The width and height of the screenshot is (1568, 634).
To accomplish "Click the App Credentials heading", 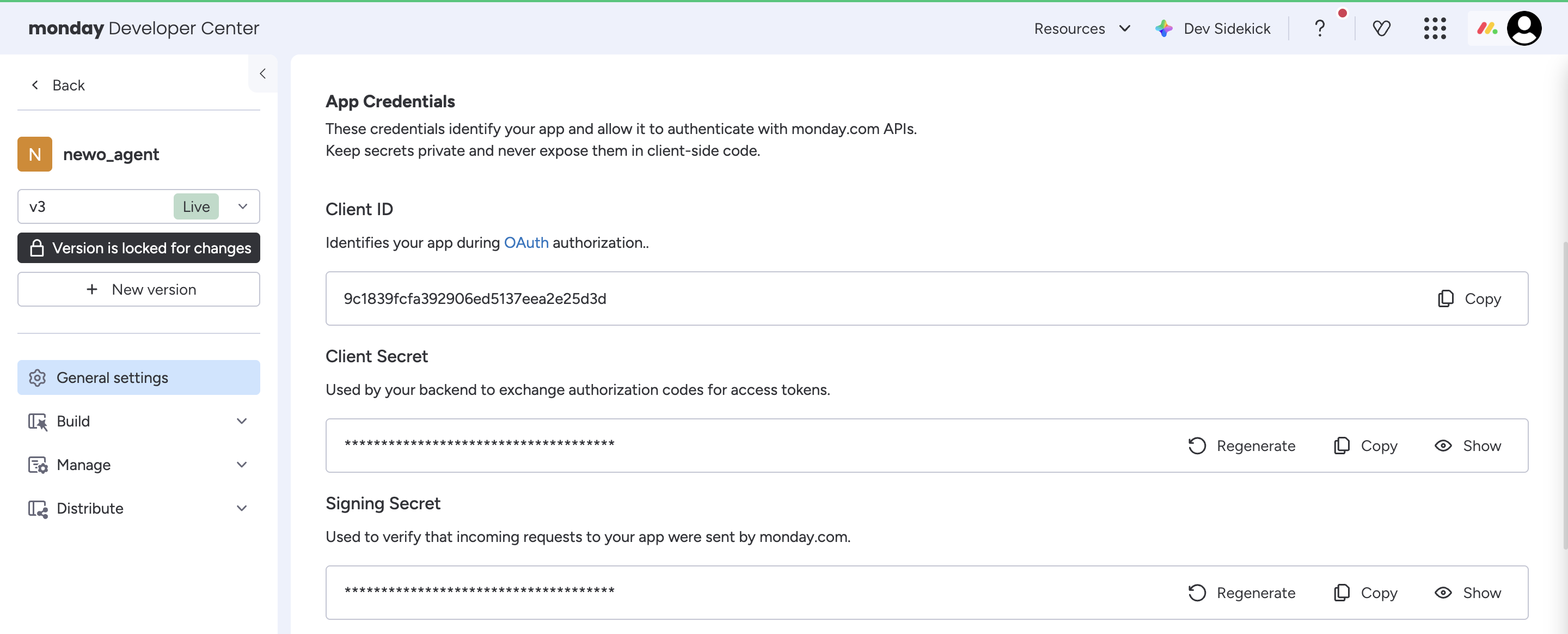I will [390, 101].
